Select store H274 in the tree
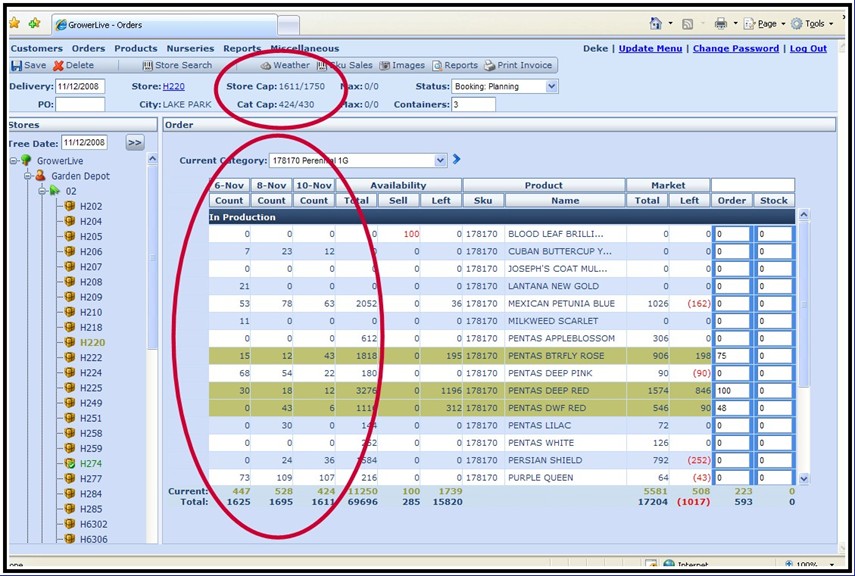Viewport: 855px width, 576px height. (x=91, y=464)
